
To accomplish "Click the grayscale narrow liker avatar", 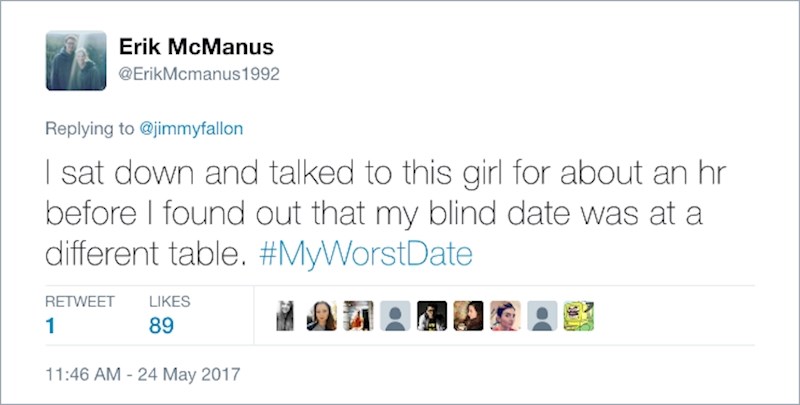I will 286,316.
